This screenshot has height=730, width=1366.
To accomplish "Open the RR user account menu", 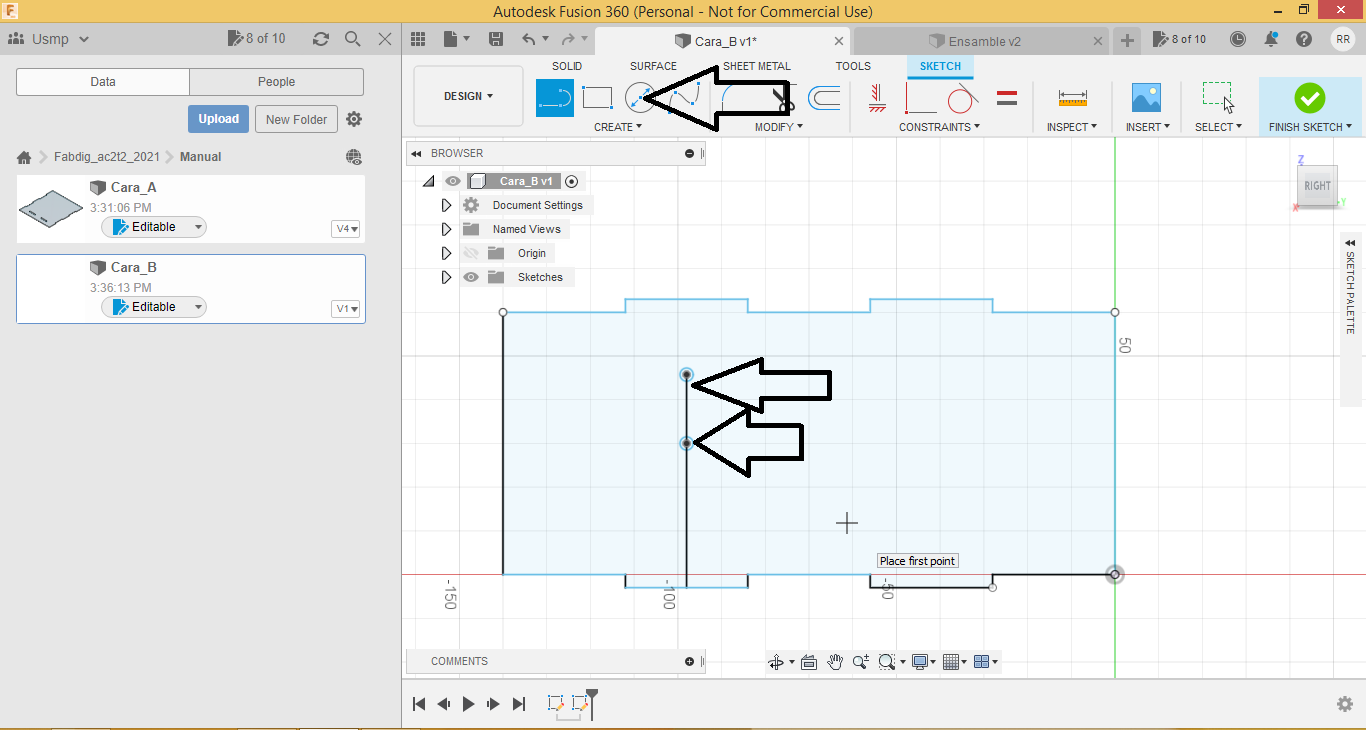I will [x=1343, y=39].
